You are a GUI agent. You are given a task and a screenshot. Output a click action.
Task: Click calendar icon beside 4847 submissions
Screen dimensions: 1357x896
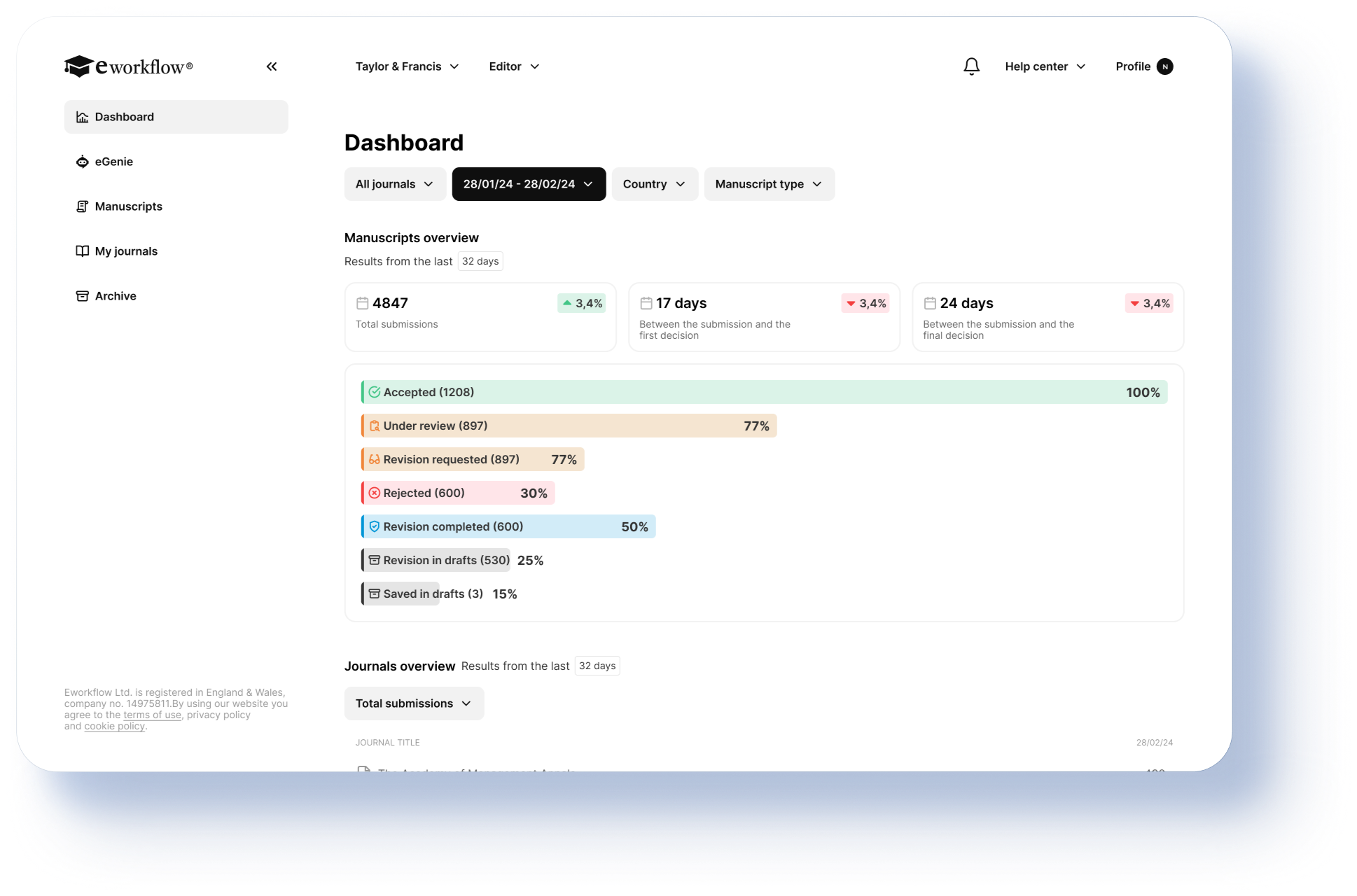362,303
